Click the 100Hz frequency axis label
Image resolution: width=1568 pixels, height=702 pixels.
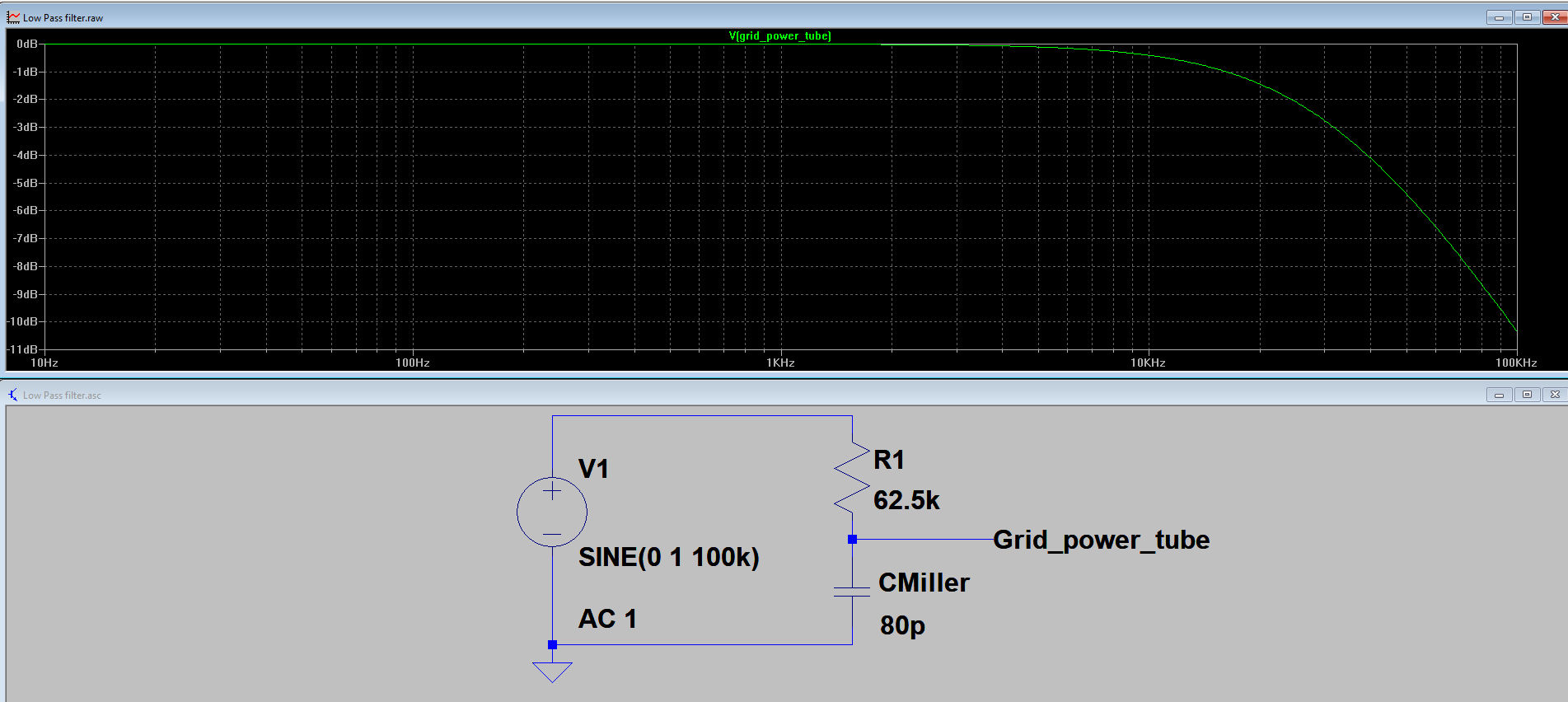[x=413, y=363]
